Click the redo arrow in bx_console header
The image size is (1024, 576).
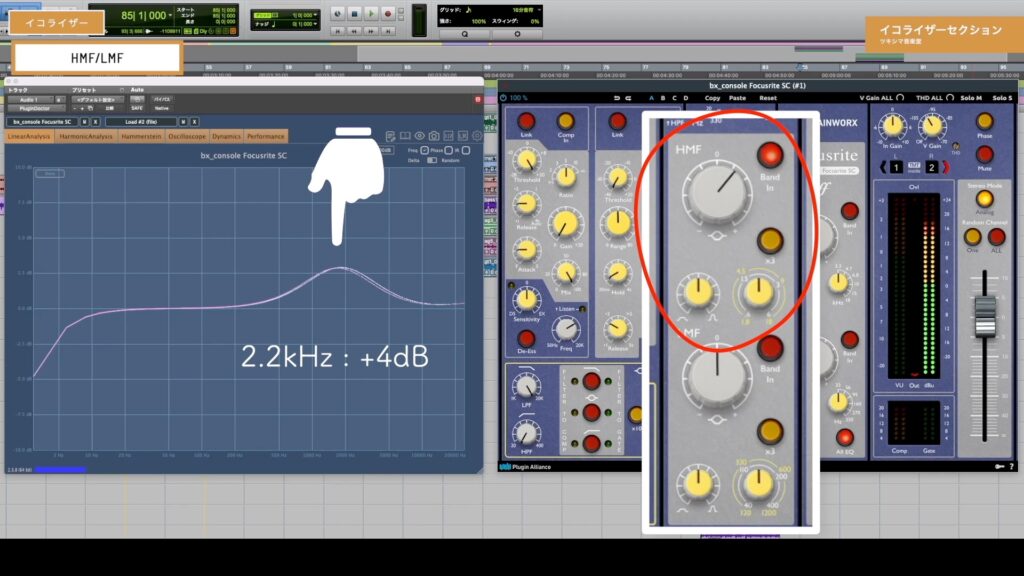click(x=628, y=98)
